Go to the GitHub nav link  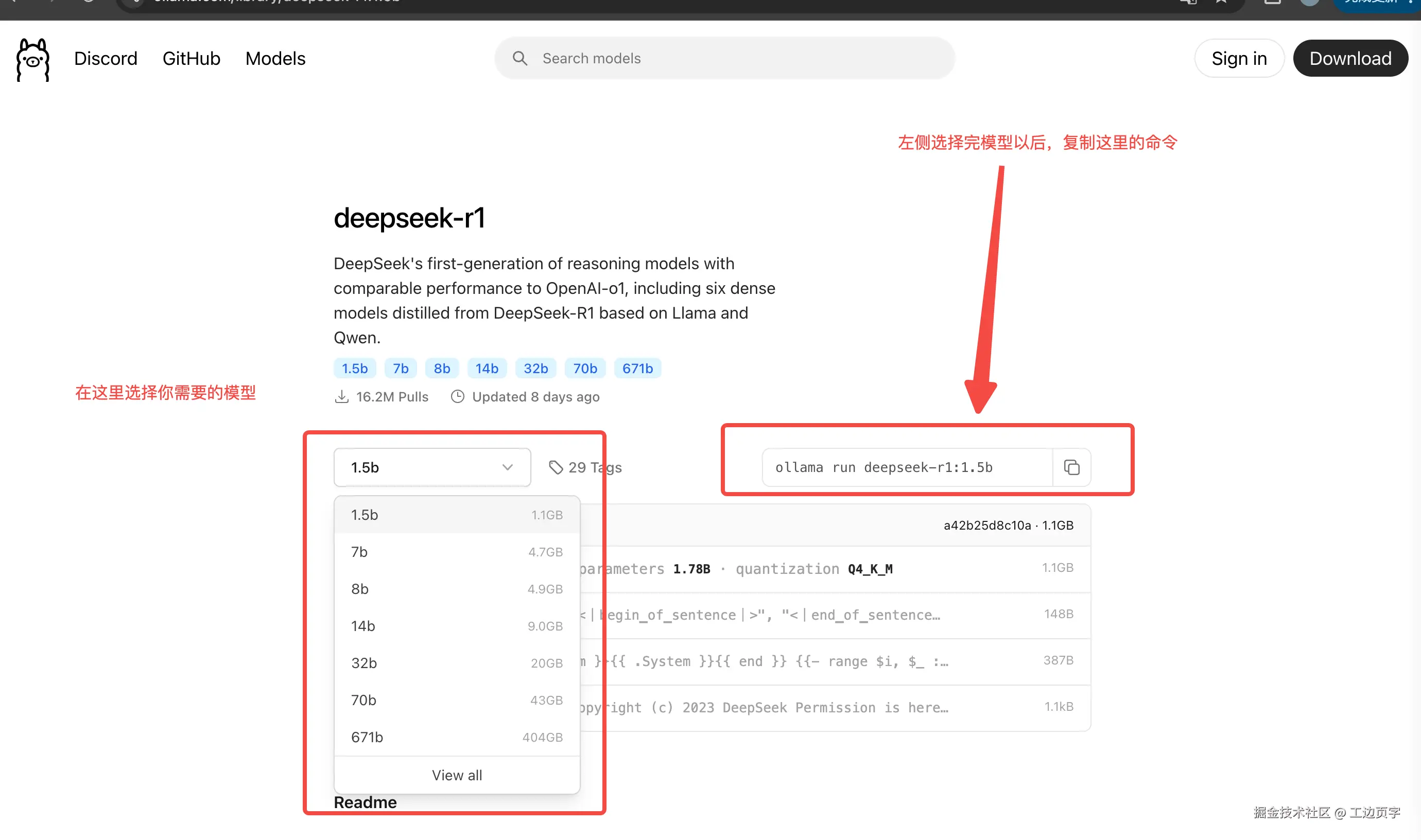click(192, 58)
